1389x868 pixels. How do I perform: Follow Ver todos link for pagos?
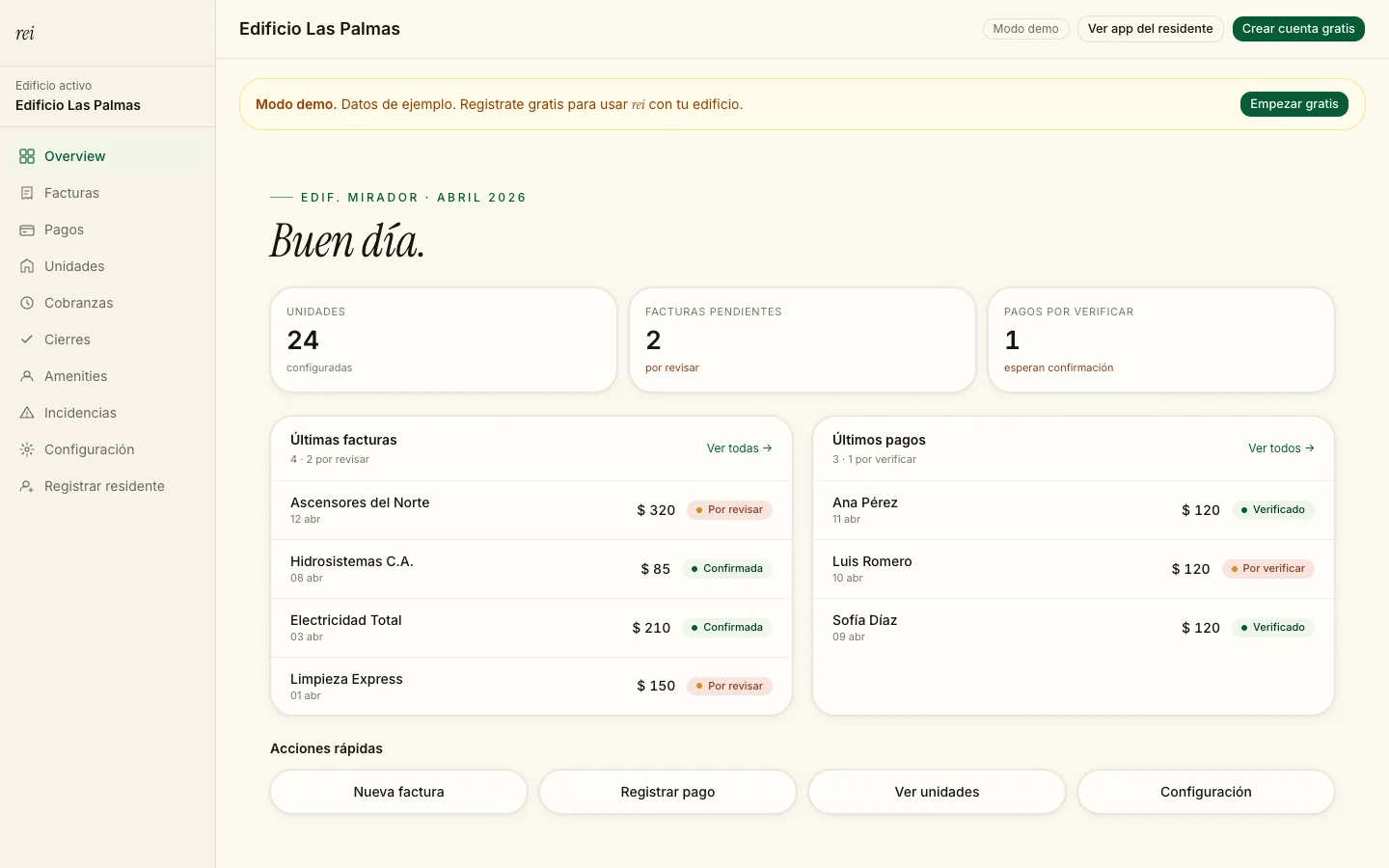pos(1281,448)
